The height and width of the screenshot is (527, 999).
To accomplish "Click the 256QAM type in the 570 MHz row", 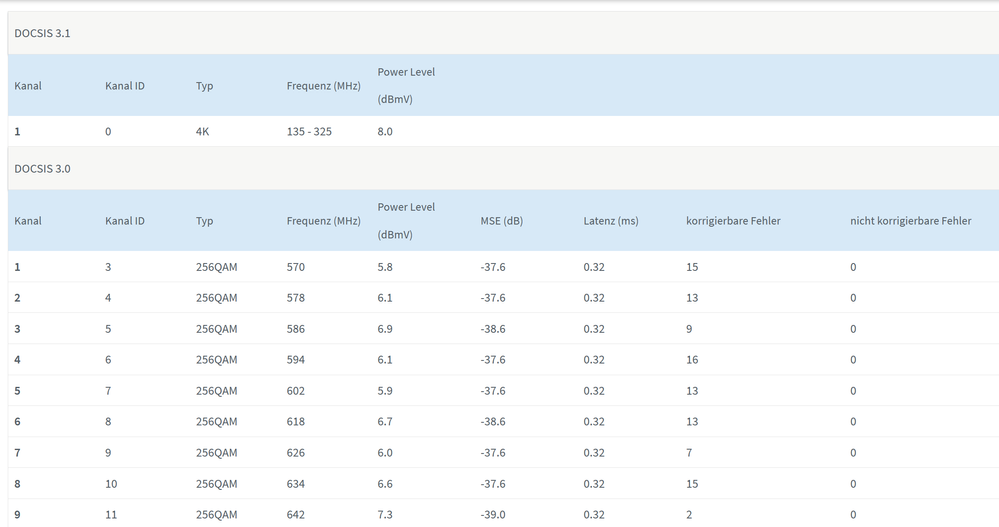I will (x=217, y=267).
